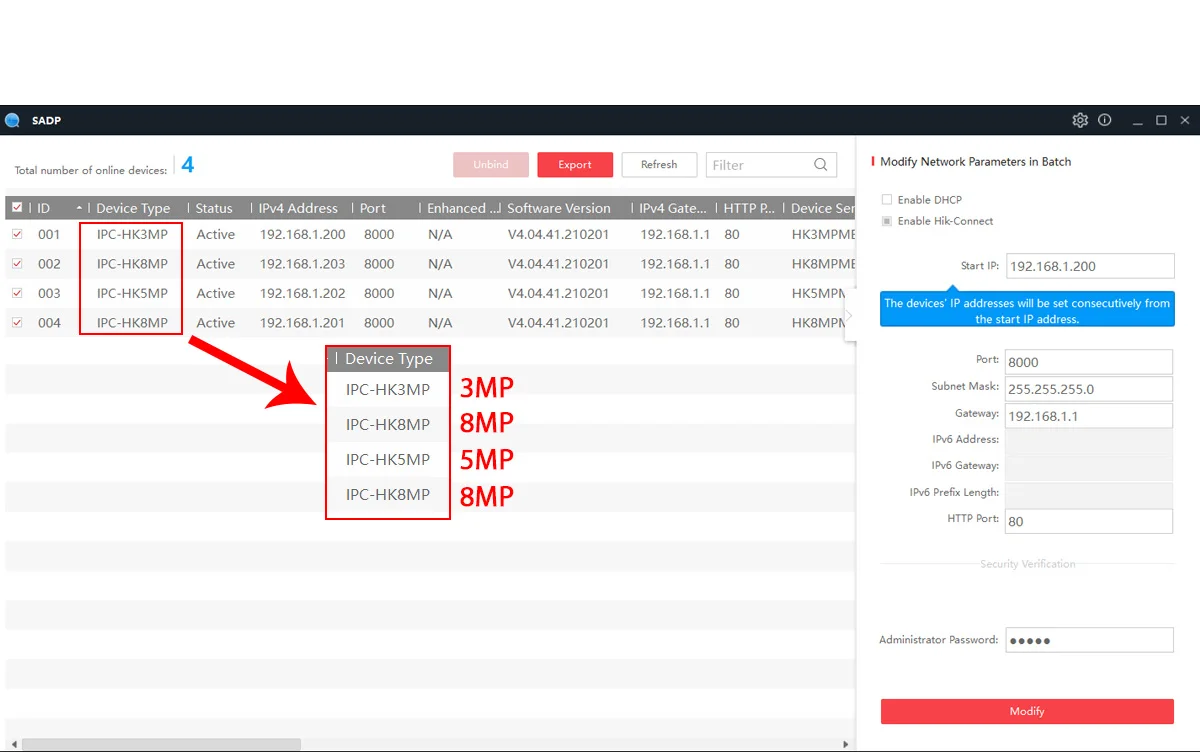The height and width of the screenshot is (753, 1200).
Task: Click the HTTP Port field
Action: point(1088,521)
